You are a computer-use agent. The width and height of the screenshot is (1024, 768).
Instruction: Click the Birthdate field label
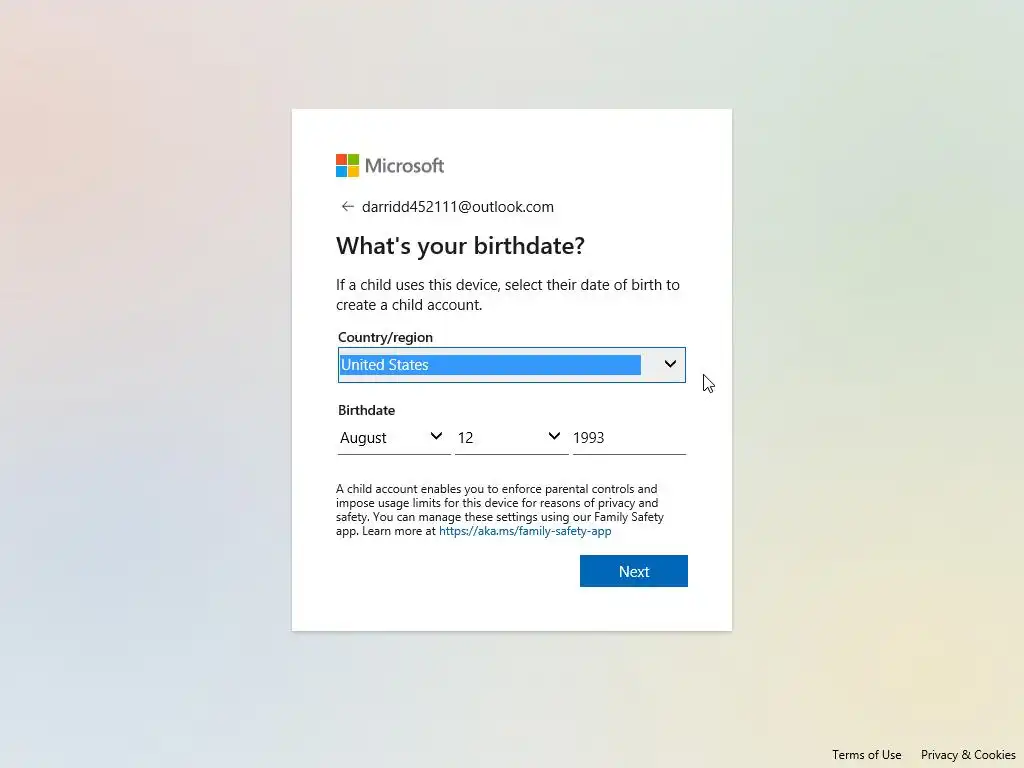(x=366, y=410)
